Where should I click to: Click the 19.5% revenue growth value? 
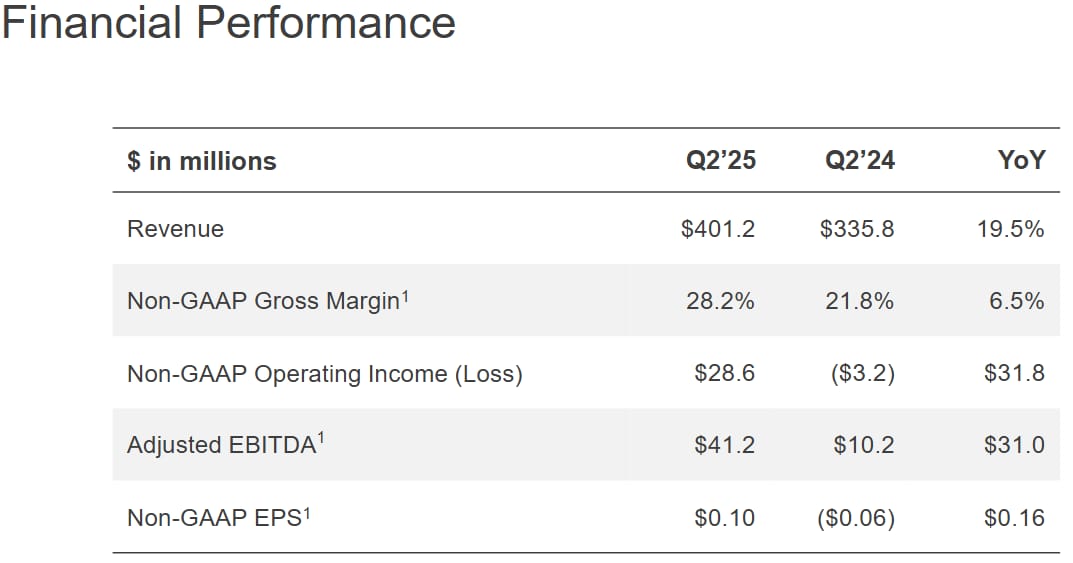pyautogui.click(x=1011, y=229)
